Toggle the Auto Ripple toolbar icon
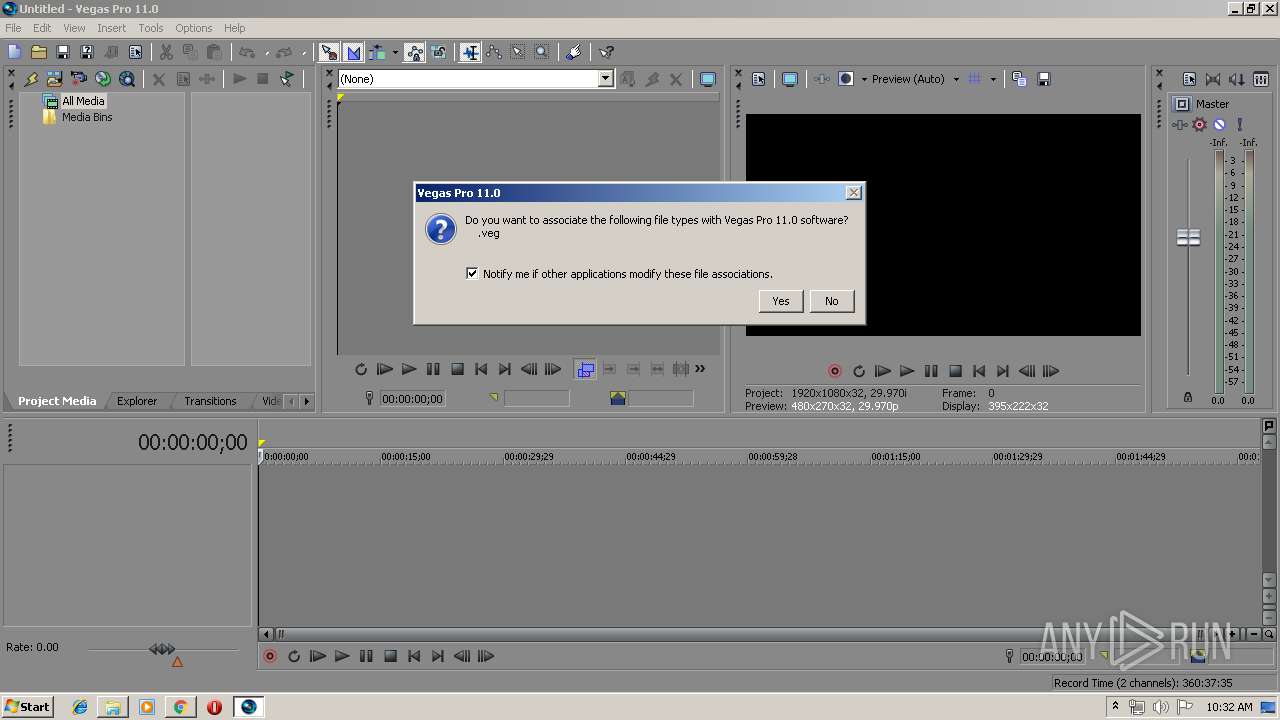Viewport: 1280px width, 720px height. point(378,52)
